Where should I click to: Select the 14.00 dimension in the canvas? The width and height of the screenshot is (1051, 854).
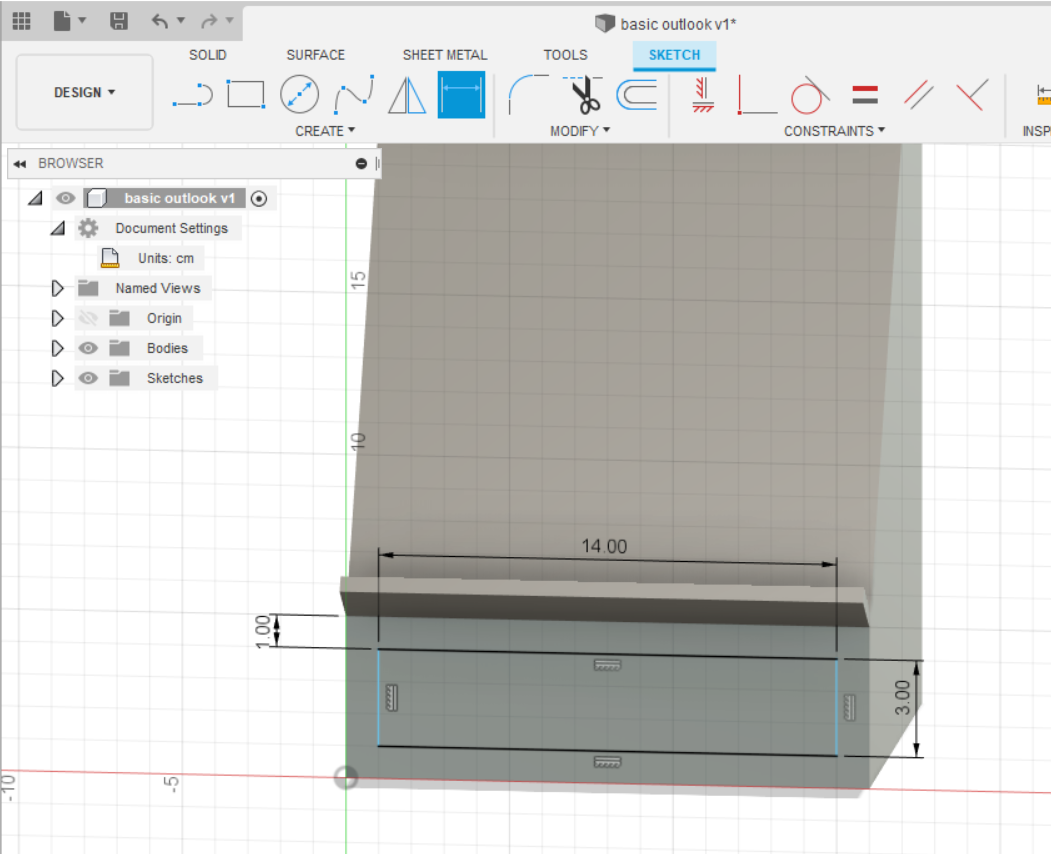pos(604,547)
